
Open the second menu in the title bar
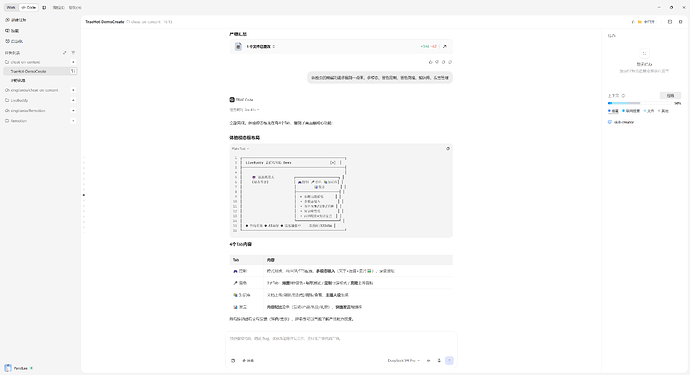[75, 7]
